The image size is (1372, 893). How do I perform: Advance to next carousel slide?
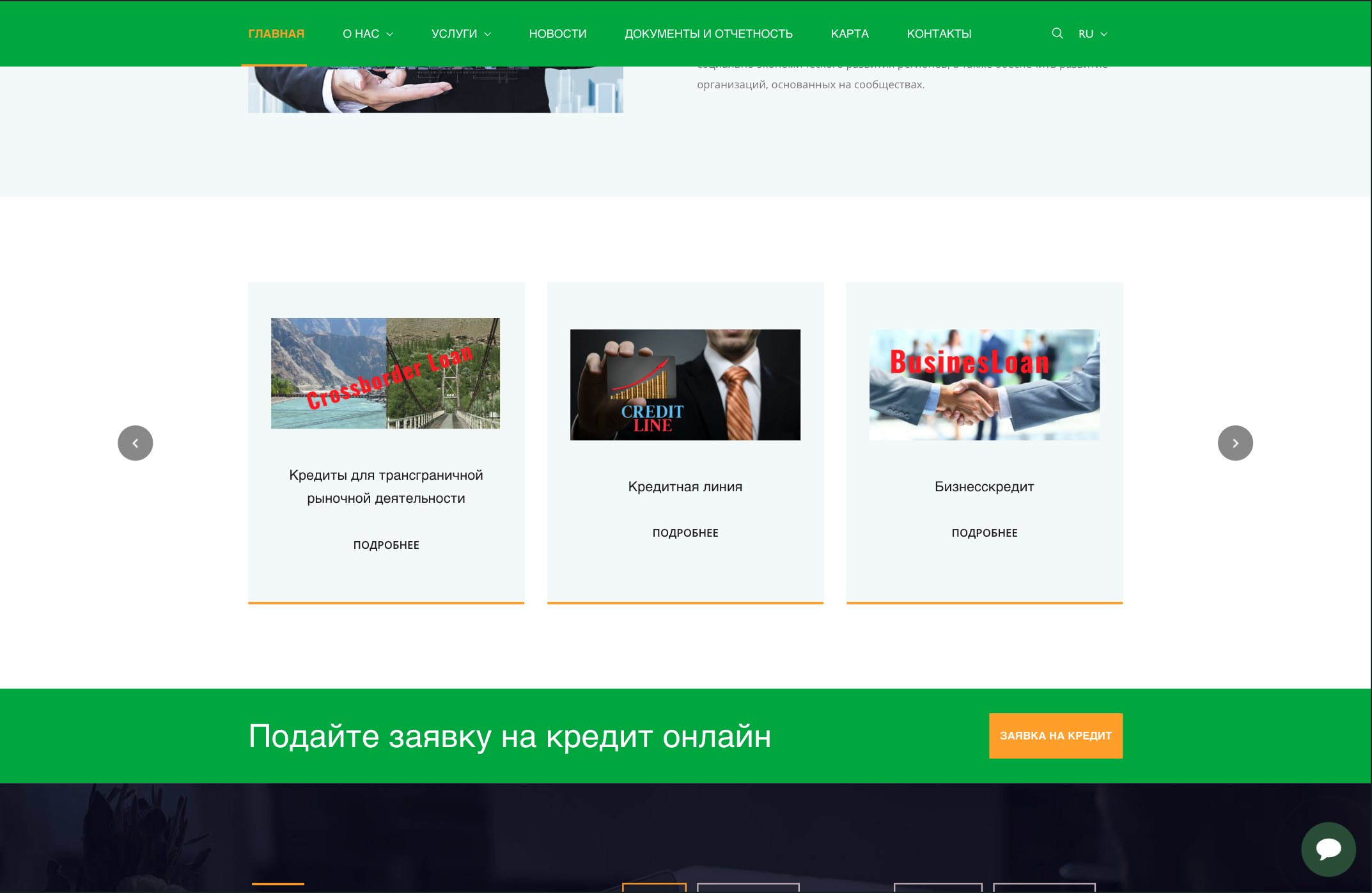click(1235, 443)
